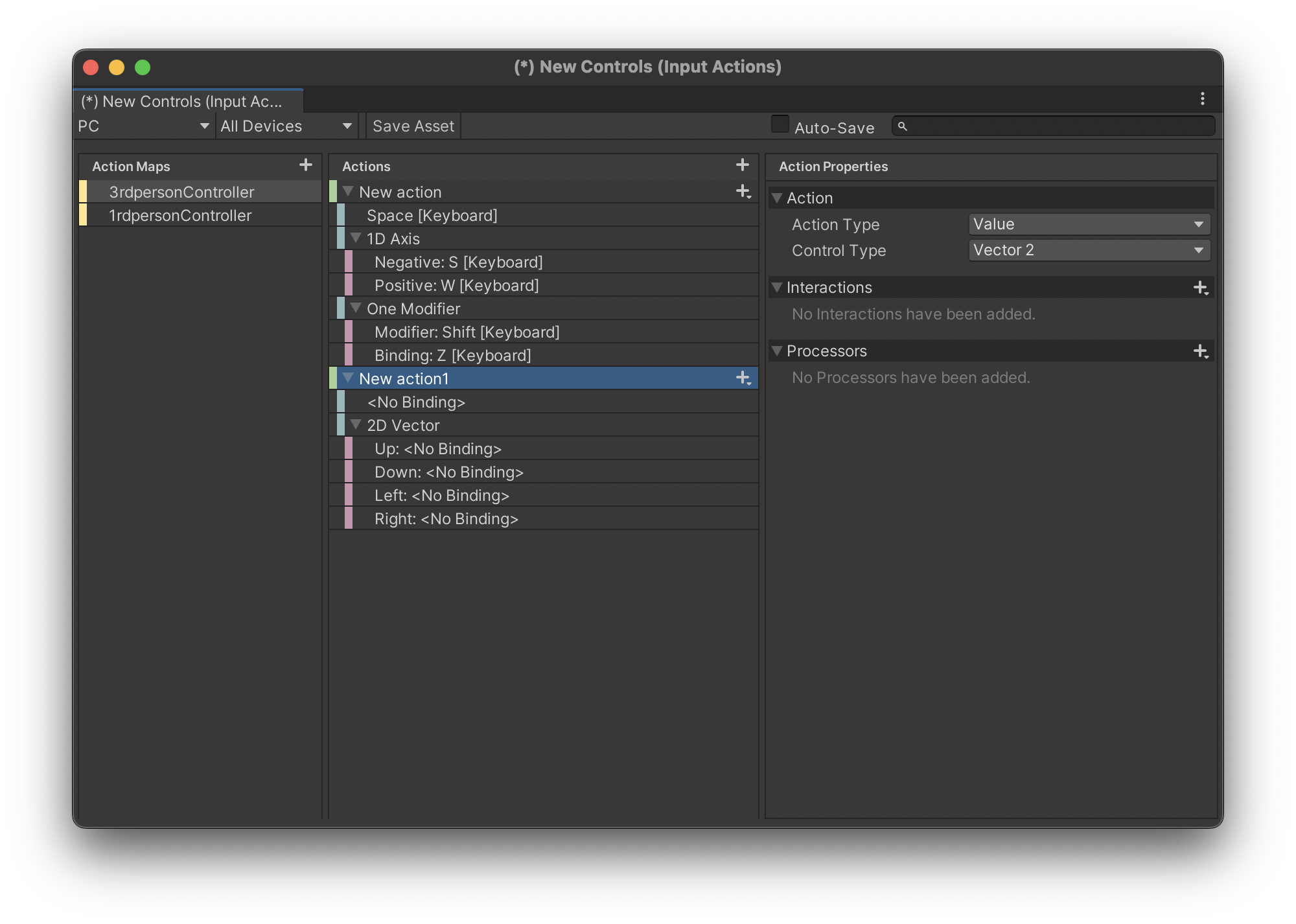The height and width of the screenshot is (924, 1296).
Task: Add an interaction with the plus icon
Action: (1200, 288)
